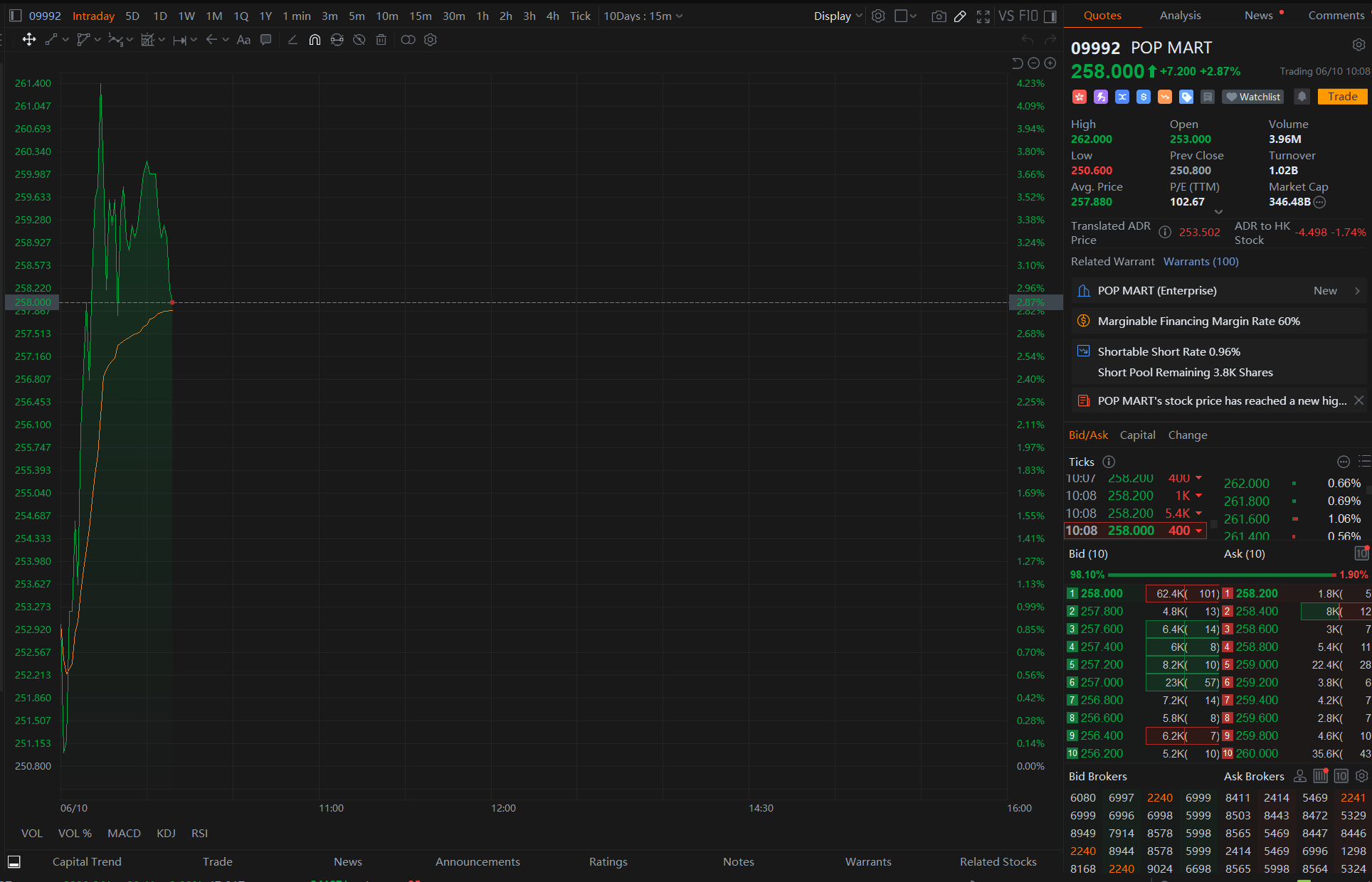Click the blue S dollar badge icon
Screen dimensions: 1372x882
(1144, 97)
